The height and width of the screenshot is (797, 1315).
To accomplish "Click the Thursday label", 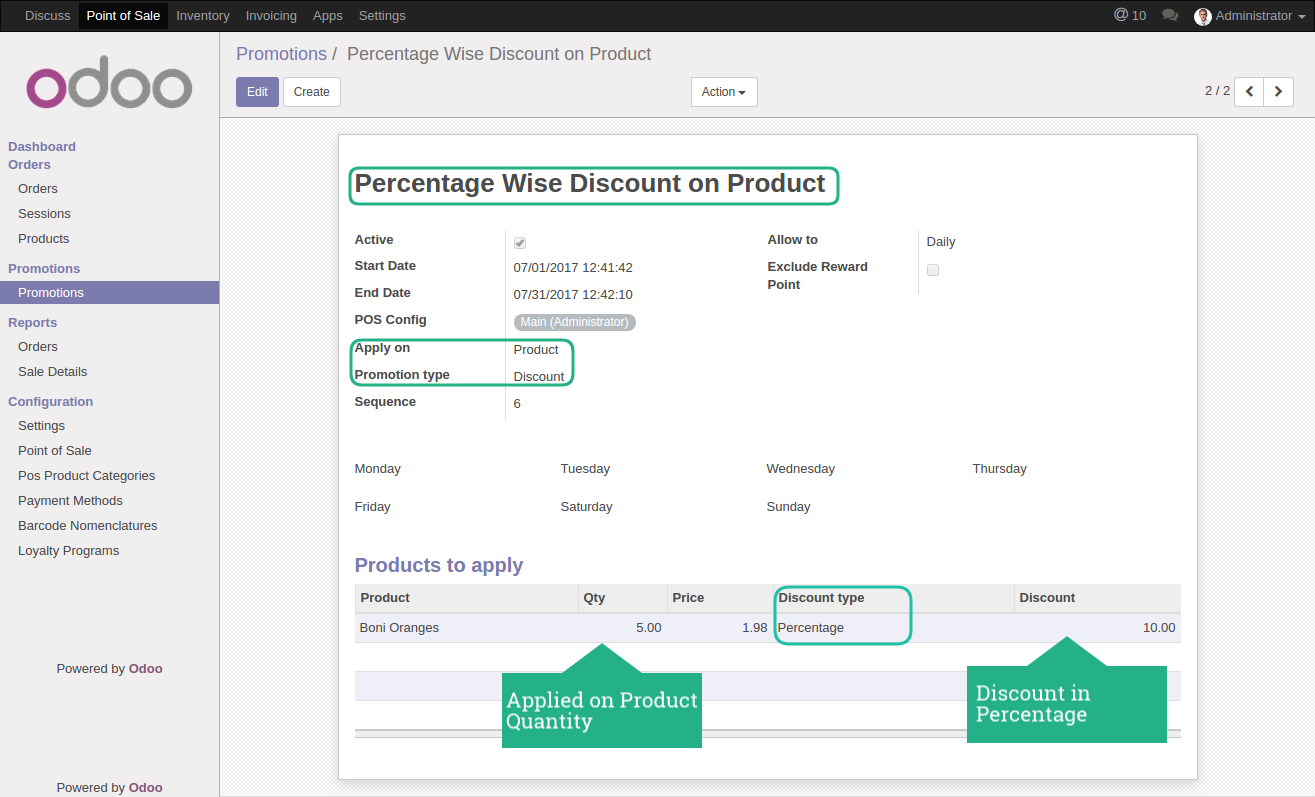I will (999, 469).
